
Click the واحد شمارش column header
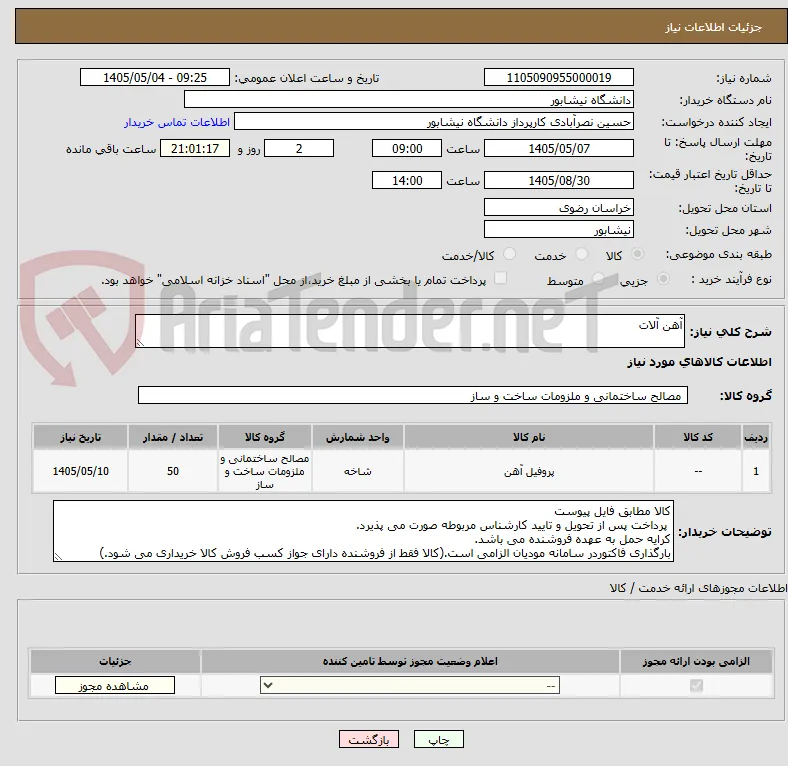point(357,437)
